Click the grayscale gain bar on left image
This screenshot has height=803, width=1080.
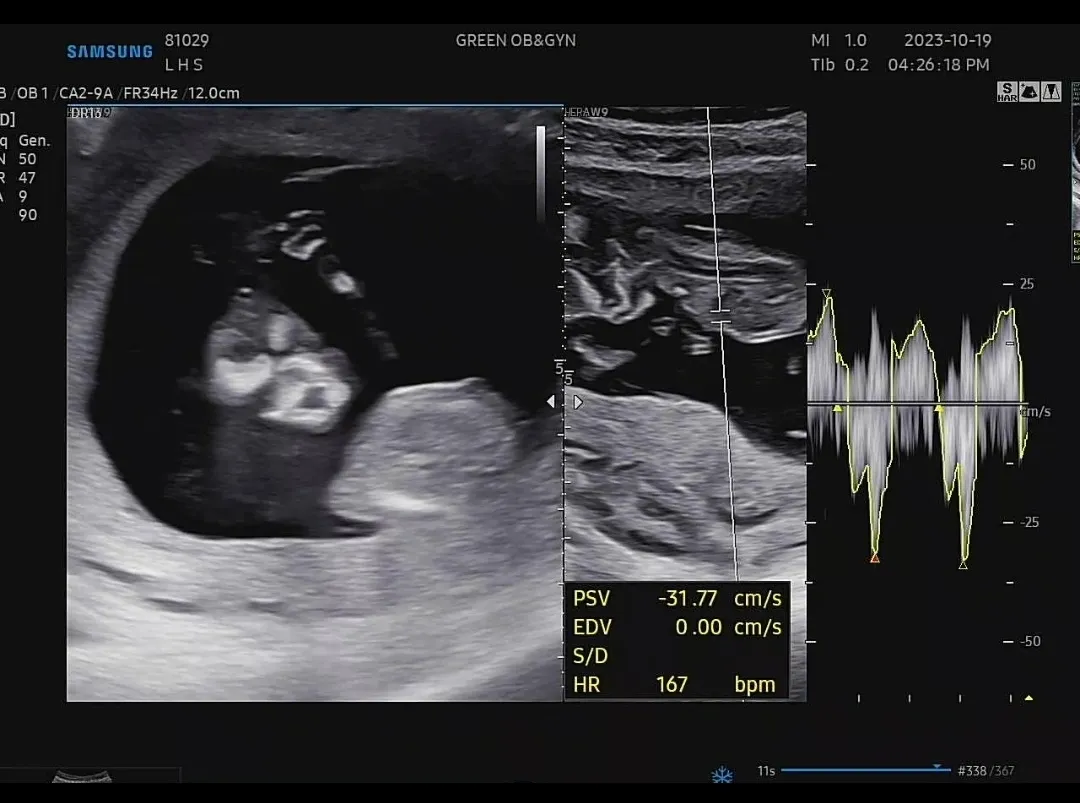point(541,172)
